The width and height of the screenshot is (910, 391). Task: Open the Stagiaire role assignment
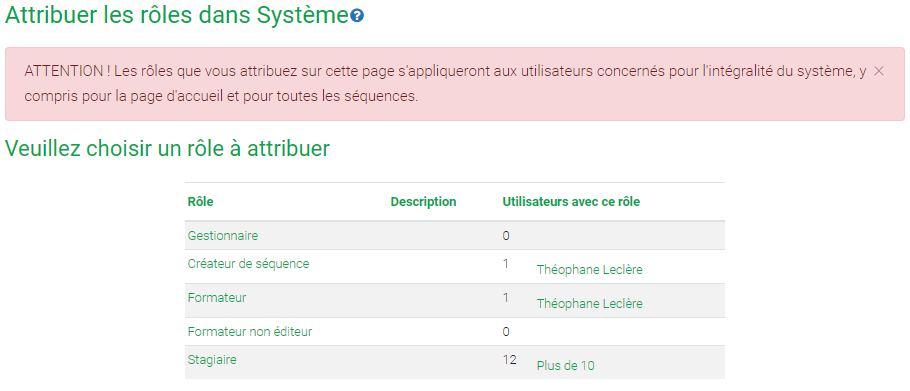pos(212,360)
